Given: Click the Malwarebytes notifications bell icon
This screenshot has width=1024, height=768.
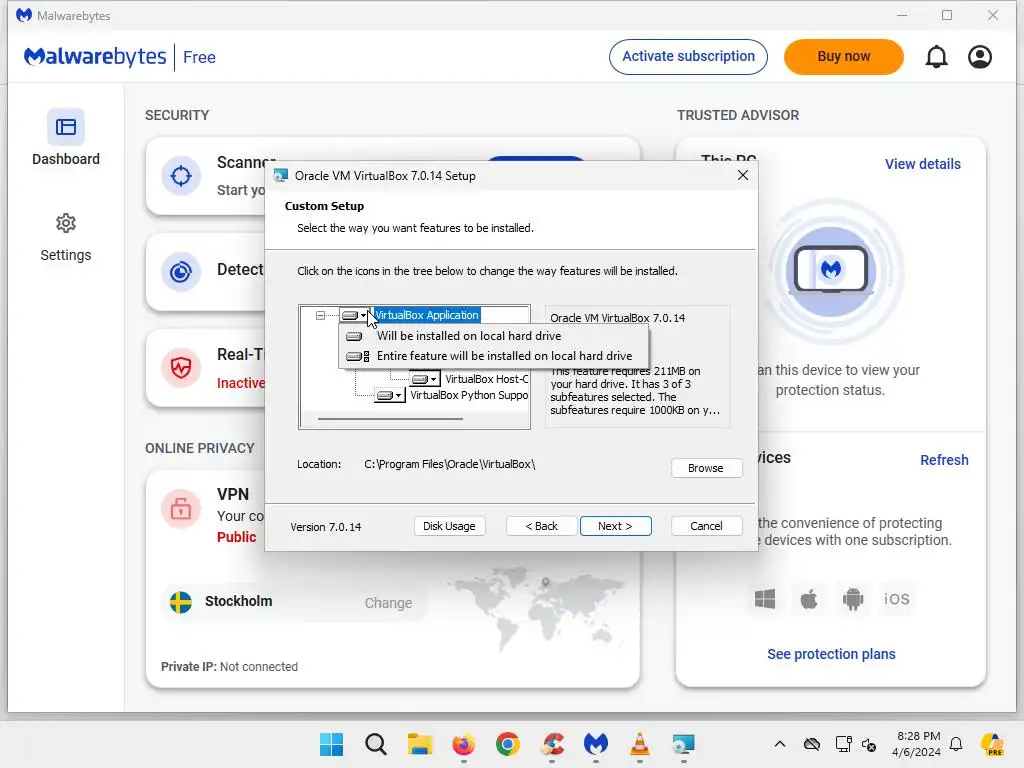Looking at the screenshot, I should 936,57.
